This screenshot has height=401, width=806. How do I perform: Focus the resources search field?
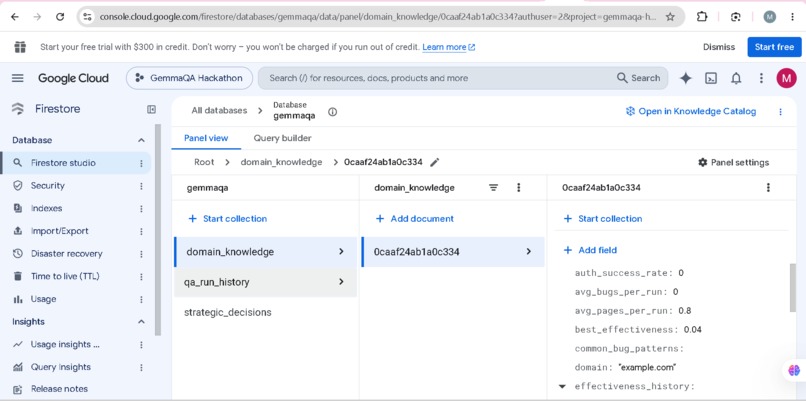point(437,78)
